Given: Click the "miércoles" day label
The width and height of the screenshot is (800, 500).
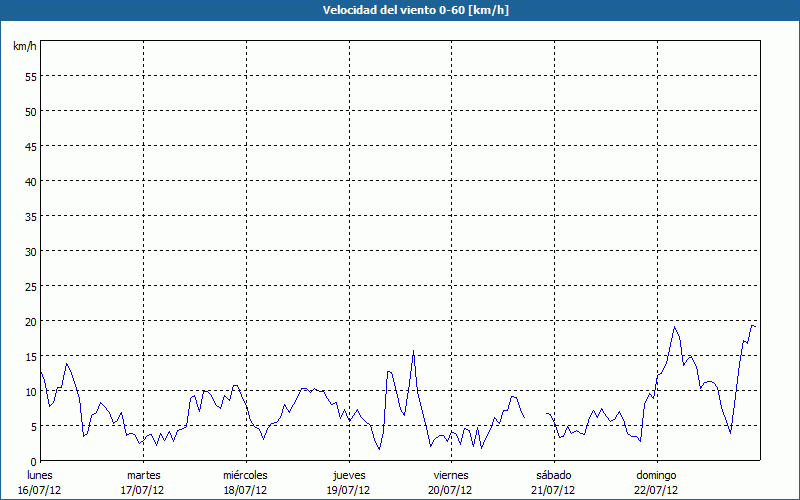Looking at the screenshot, I should [x=246, y=475].
